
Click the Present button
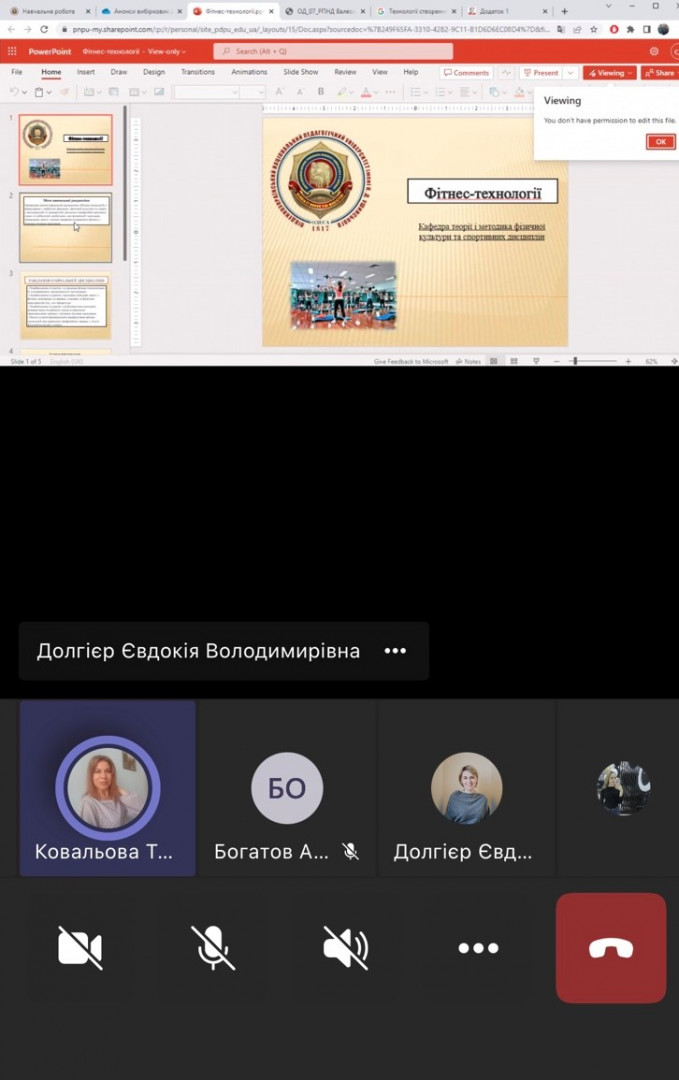pos(541,72)
